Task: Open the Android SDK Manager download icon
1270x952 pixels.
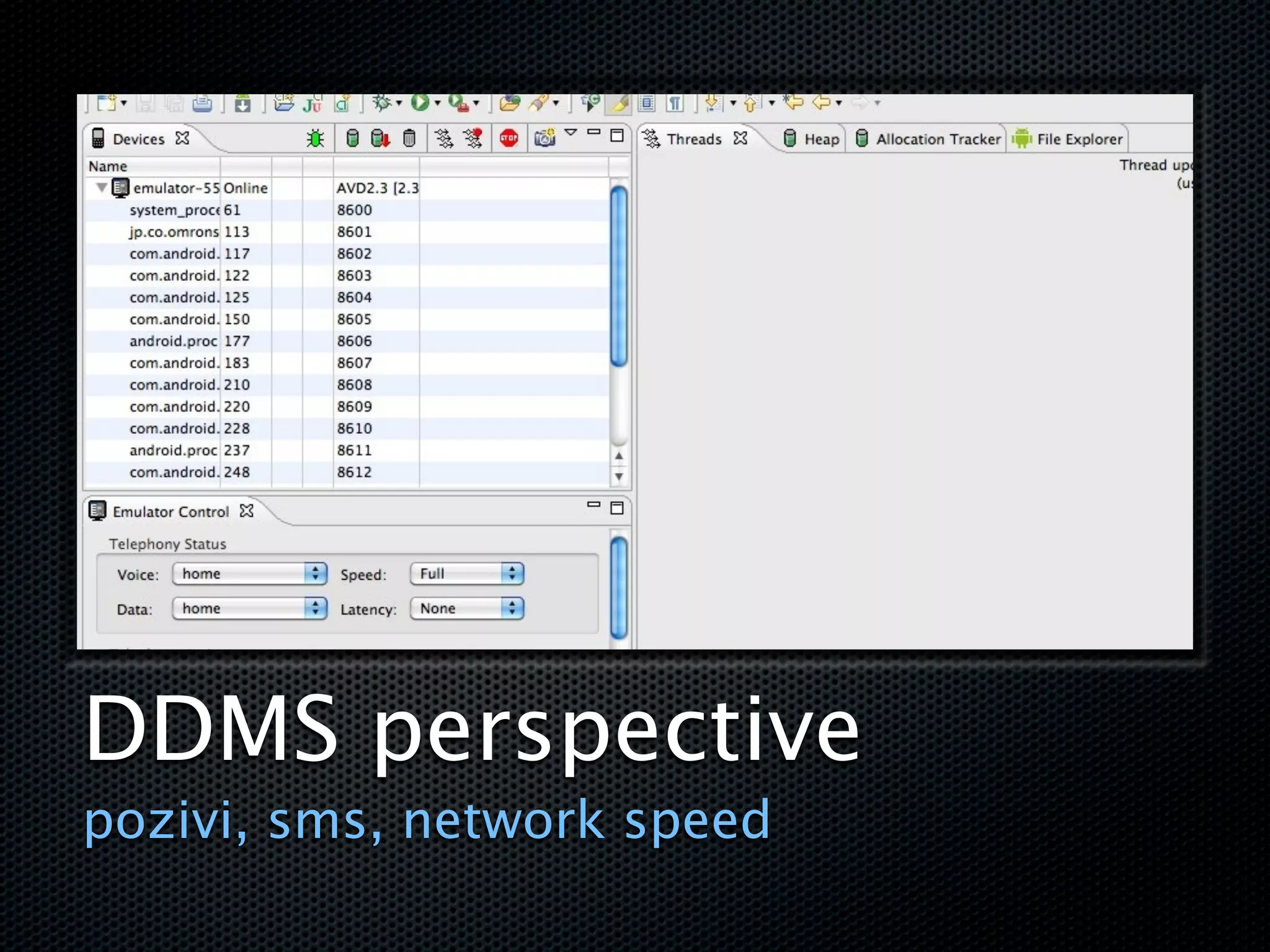Action: 242,104
